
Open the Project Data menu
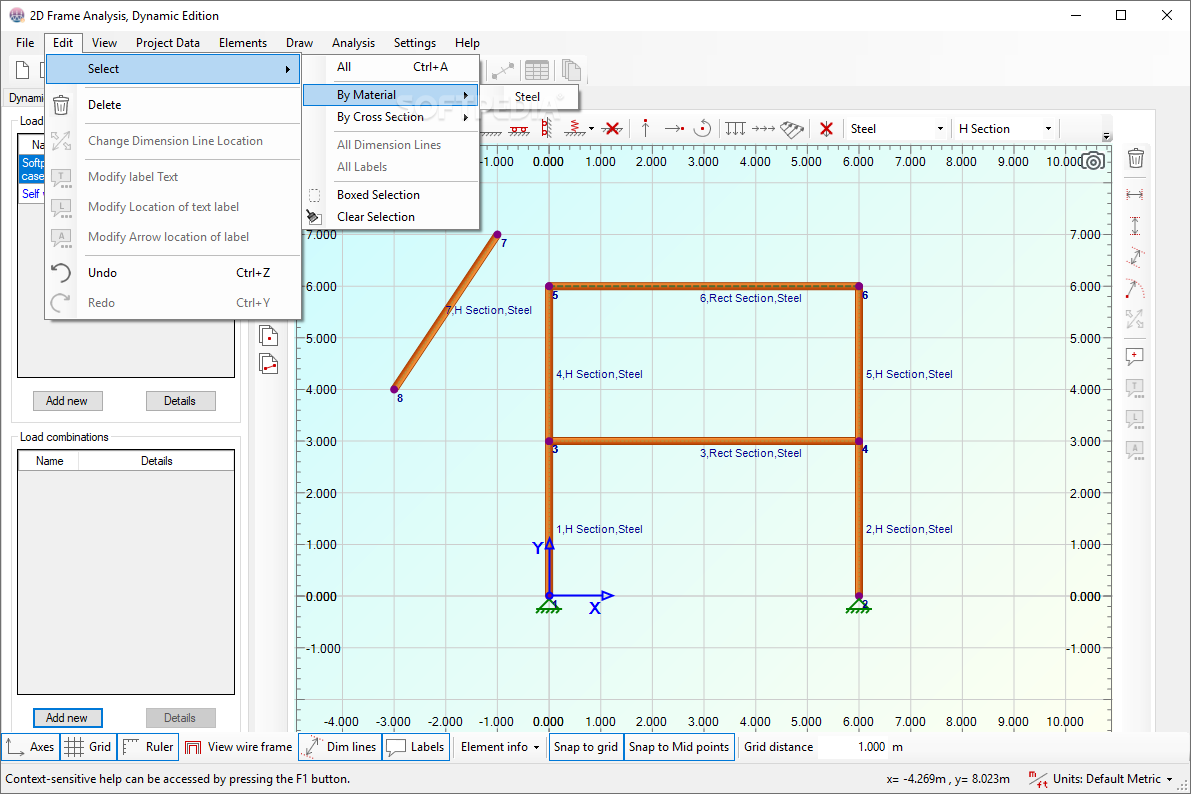coord(168,43)
